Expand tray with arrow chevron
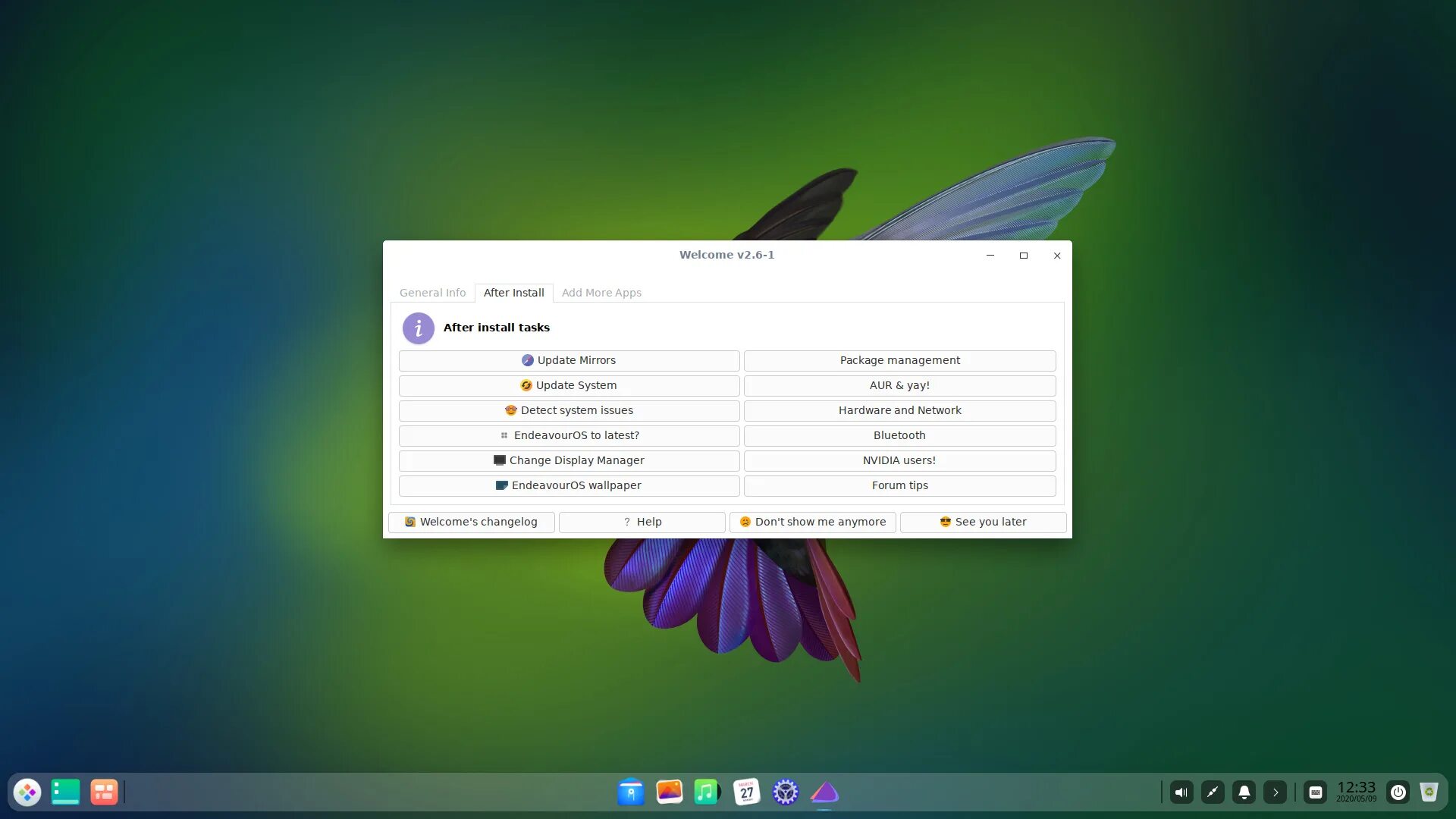This screenshot has height=819, width=1456. coord(1275,792)
